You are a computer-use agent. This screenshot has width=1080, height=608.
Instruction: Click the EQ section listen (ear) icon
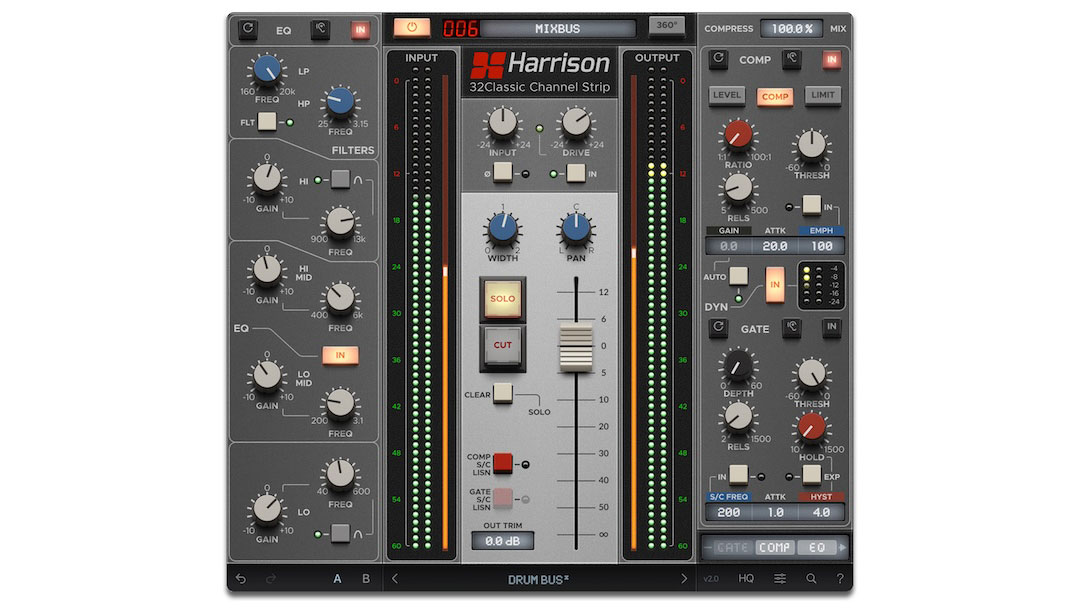coord(320,29)
